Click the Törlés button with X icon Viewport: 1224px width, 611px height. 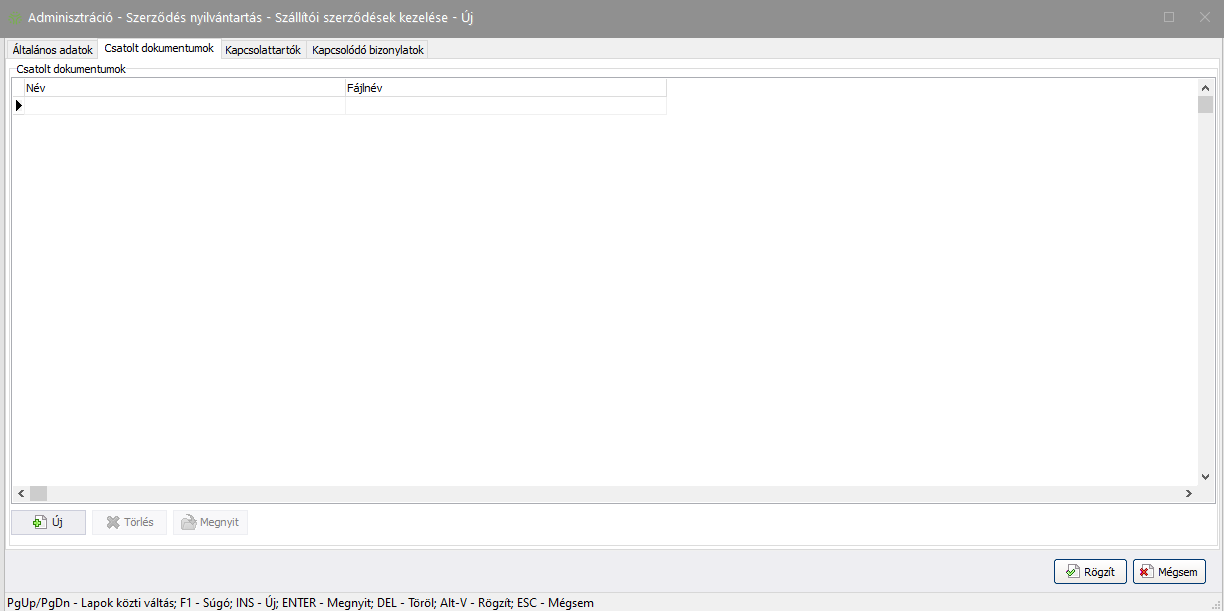tap(129, 522)
